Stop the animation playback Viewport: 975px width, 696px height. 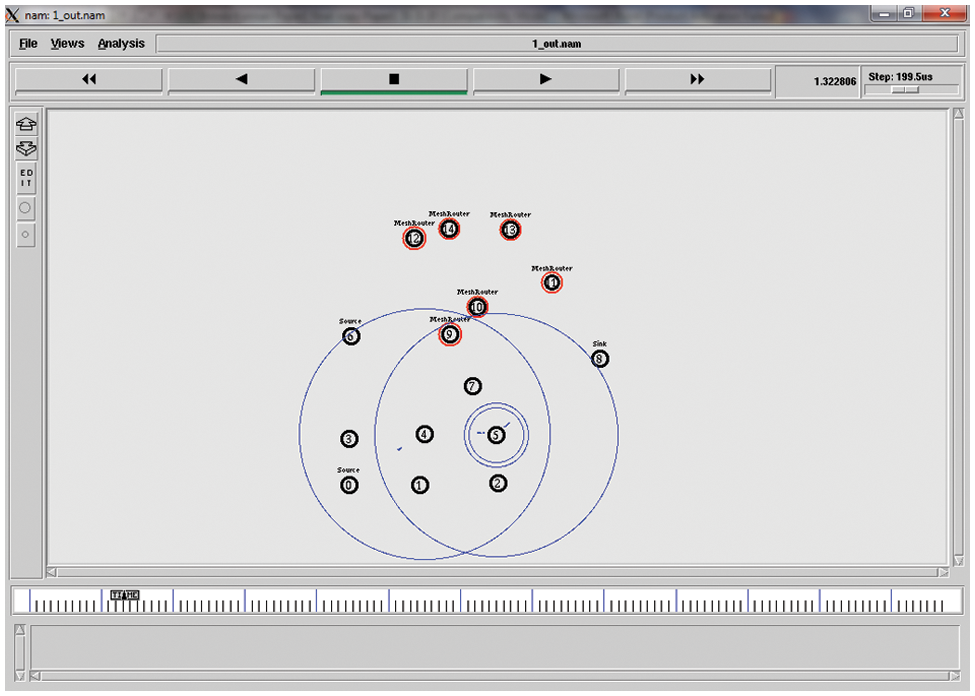pos(393,80)
